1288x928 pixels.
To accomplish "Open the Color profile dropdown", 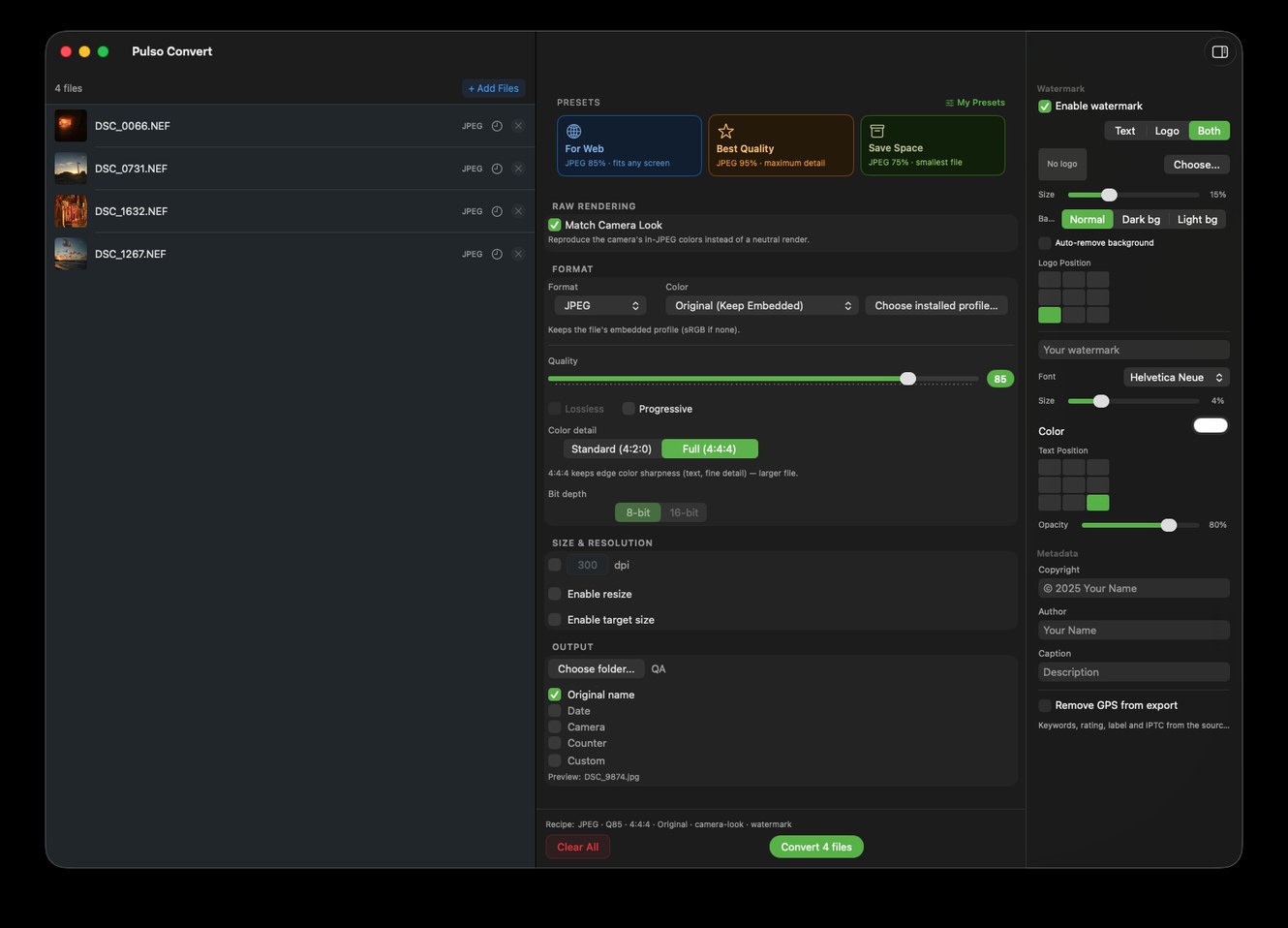I will 762,305.
